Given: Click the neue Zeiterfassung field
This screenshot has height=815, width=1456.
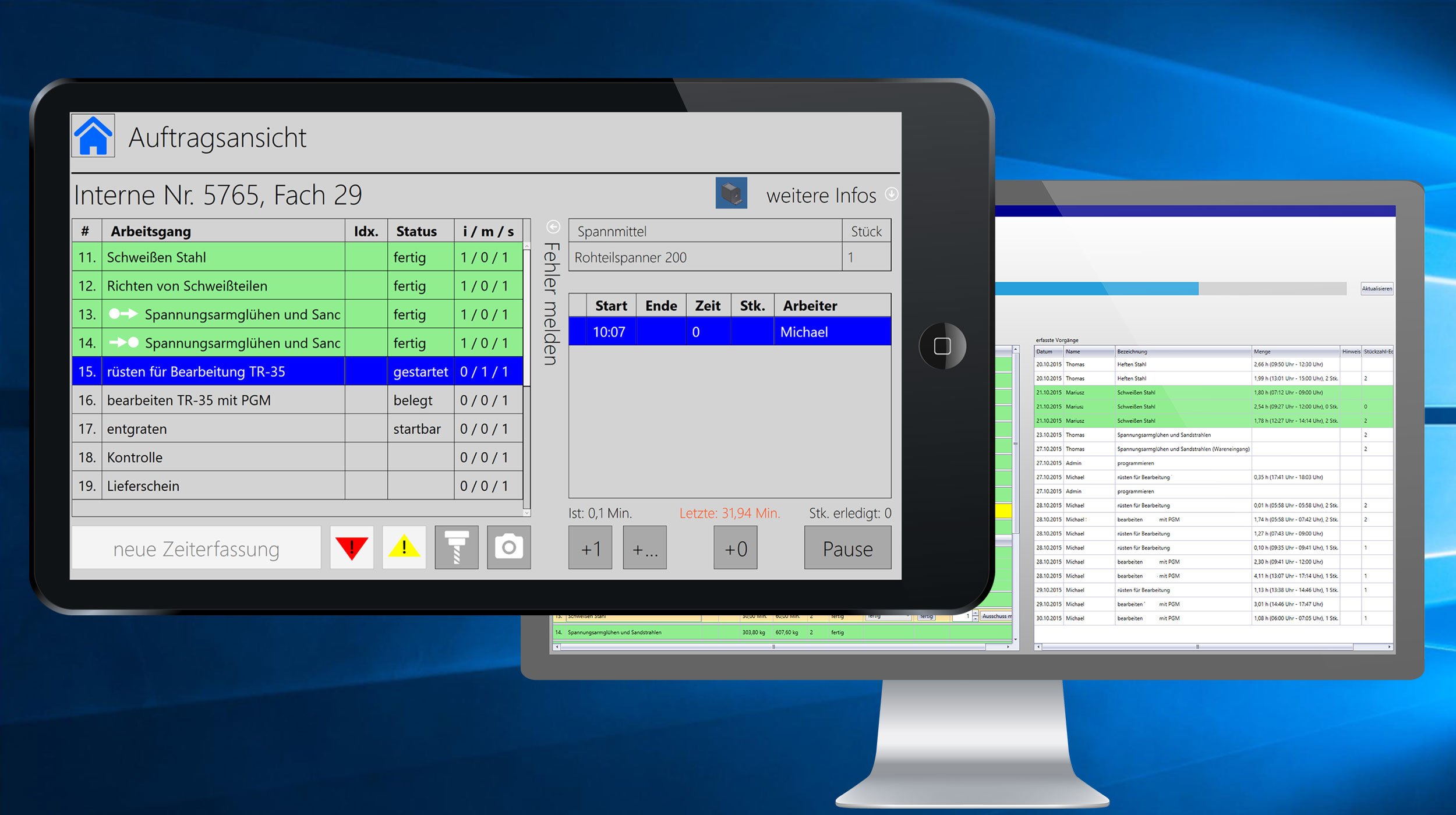Looking at the screenshot, I should click(x=196, y=548).
